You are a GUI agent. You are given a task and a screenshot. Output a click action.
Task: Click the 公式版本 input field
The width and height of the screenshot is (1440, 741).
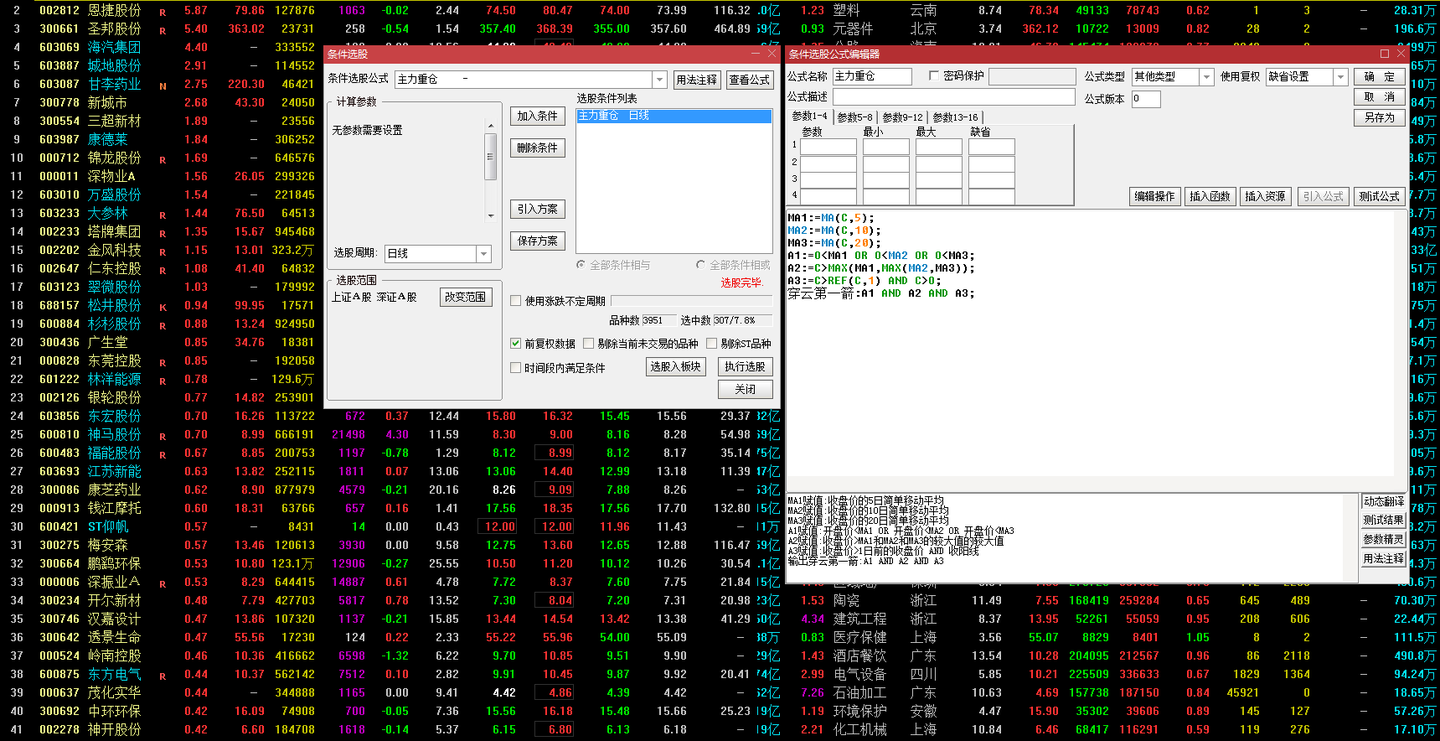pyautogui.click(x=1146, y=99)
